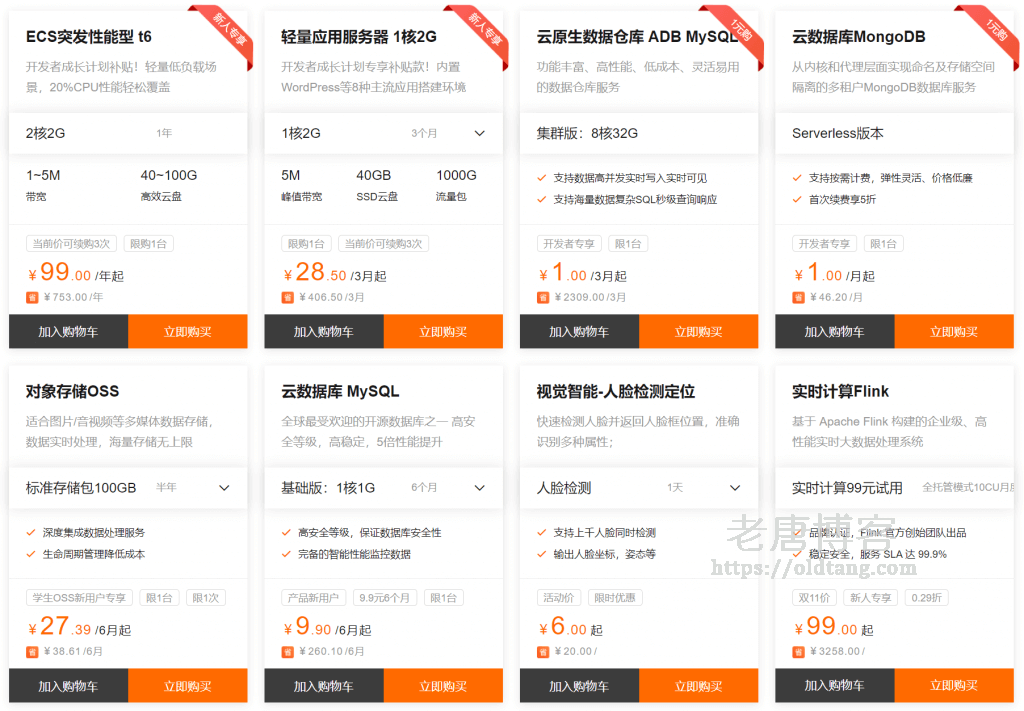Click the 双11价 tag on Flink card
Screen dimensions: 1024x711
(x=814, y=598)
